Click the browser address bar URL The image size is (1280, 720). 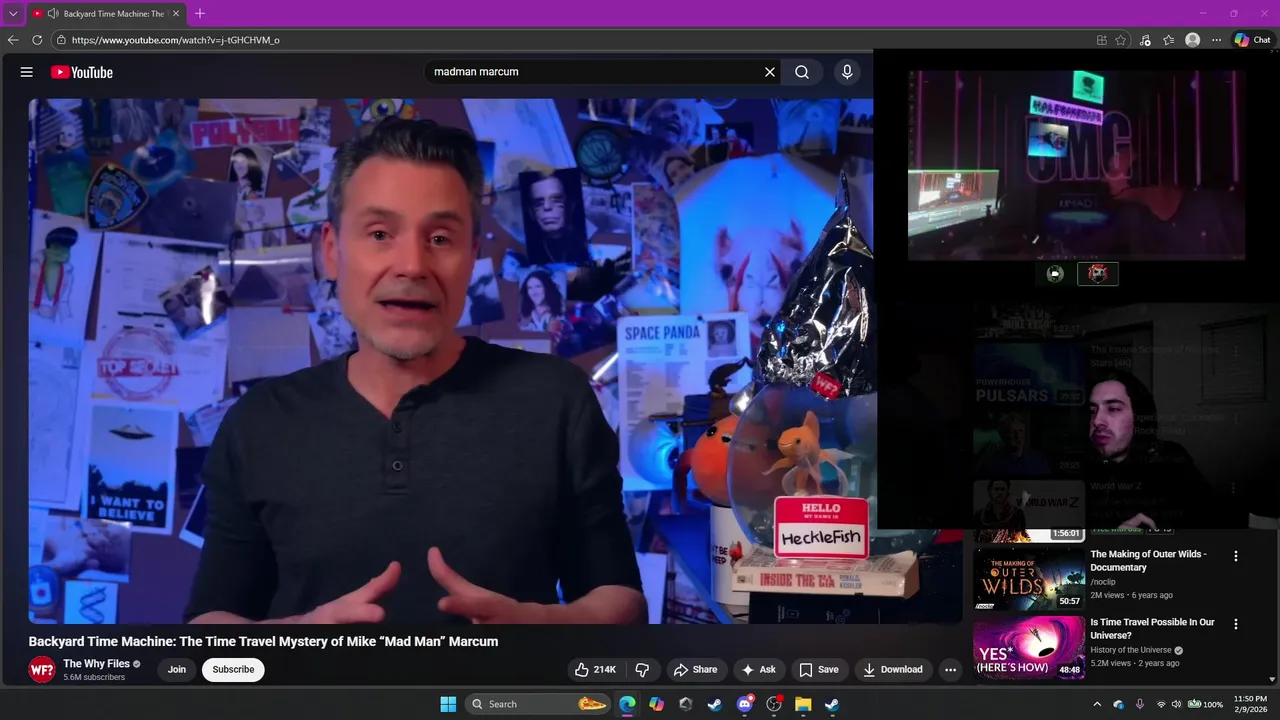point(176,40)
